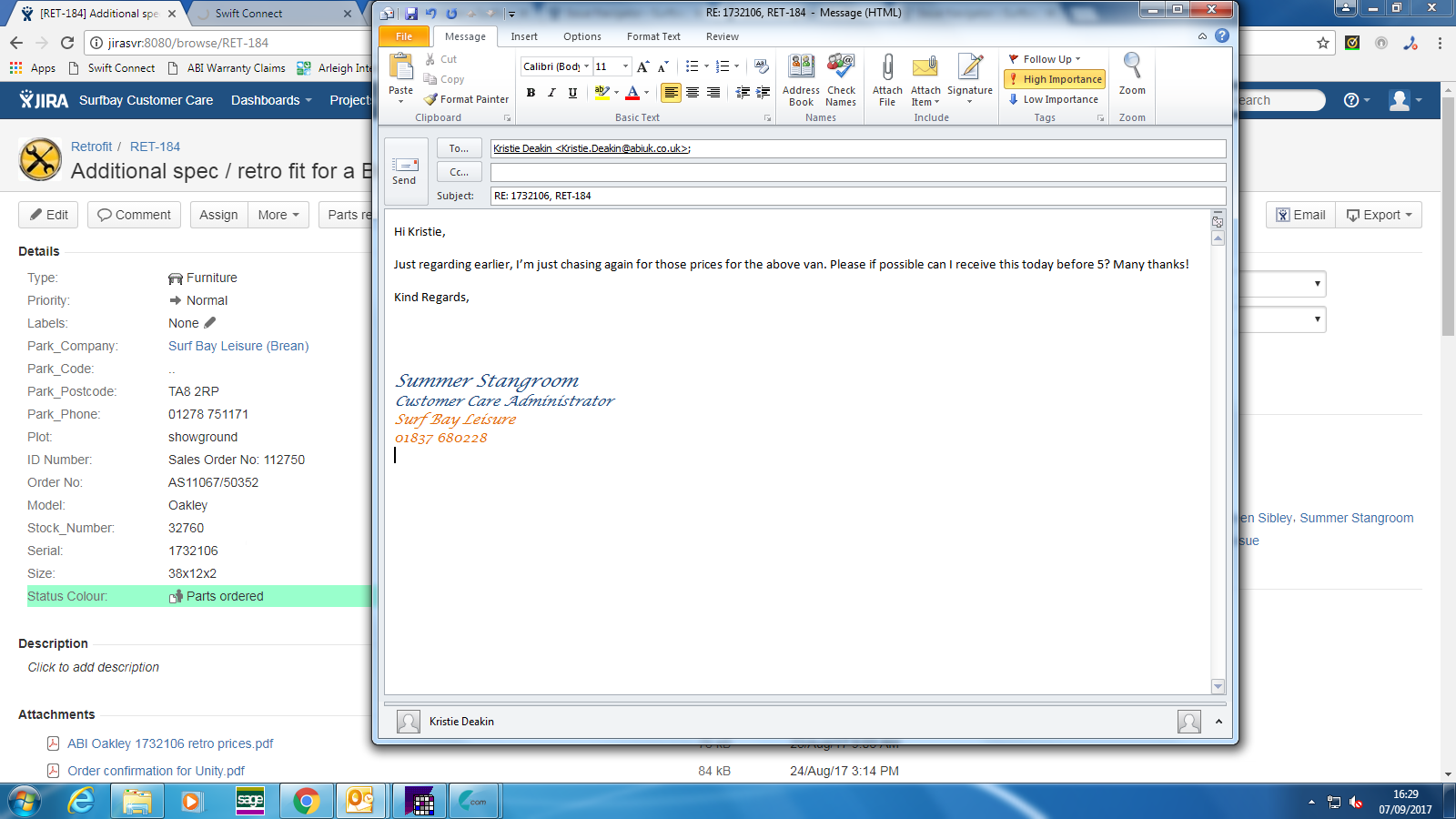Apply red font color

point(632,93)
